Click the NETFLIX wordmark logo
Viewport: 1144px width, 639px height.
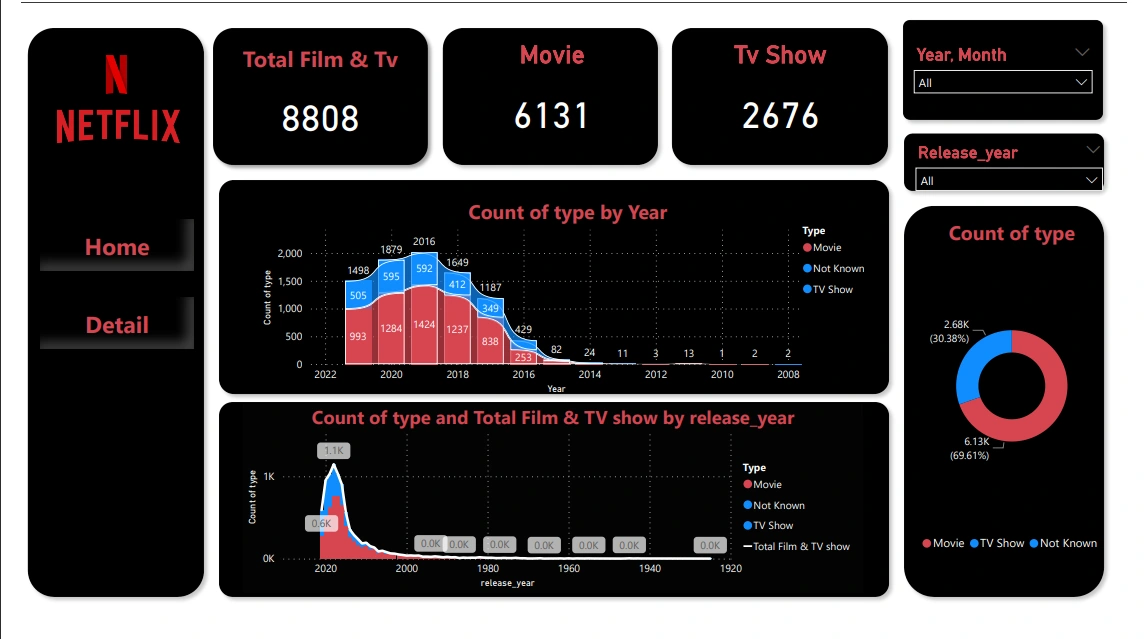118,126
